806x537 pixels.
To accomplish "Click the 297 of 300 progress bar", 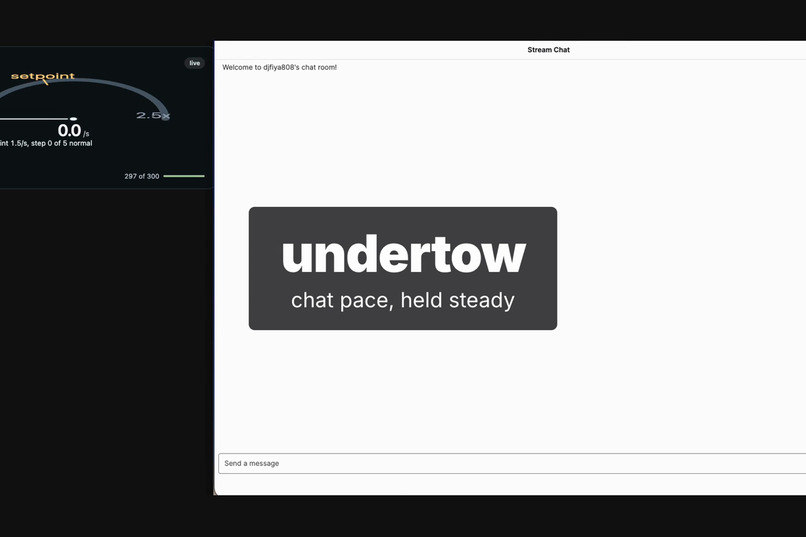I will [184, 176].
